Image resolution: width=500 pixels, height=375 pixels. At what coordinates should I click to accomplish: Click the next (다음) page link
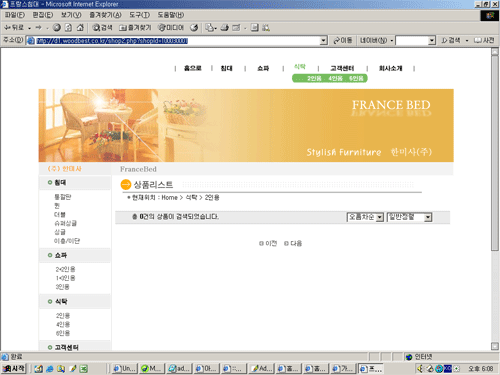[x=293, y=243]
